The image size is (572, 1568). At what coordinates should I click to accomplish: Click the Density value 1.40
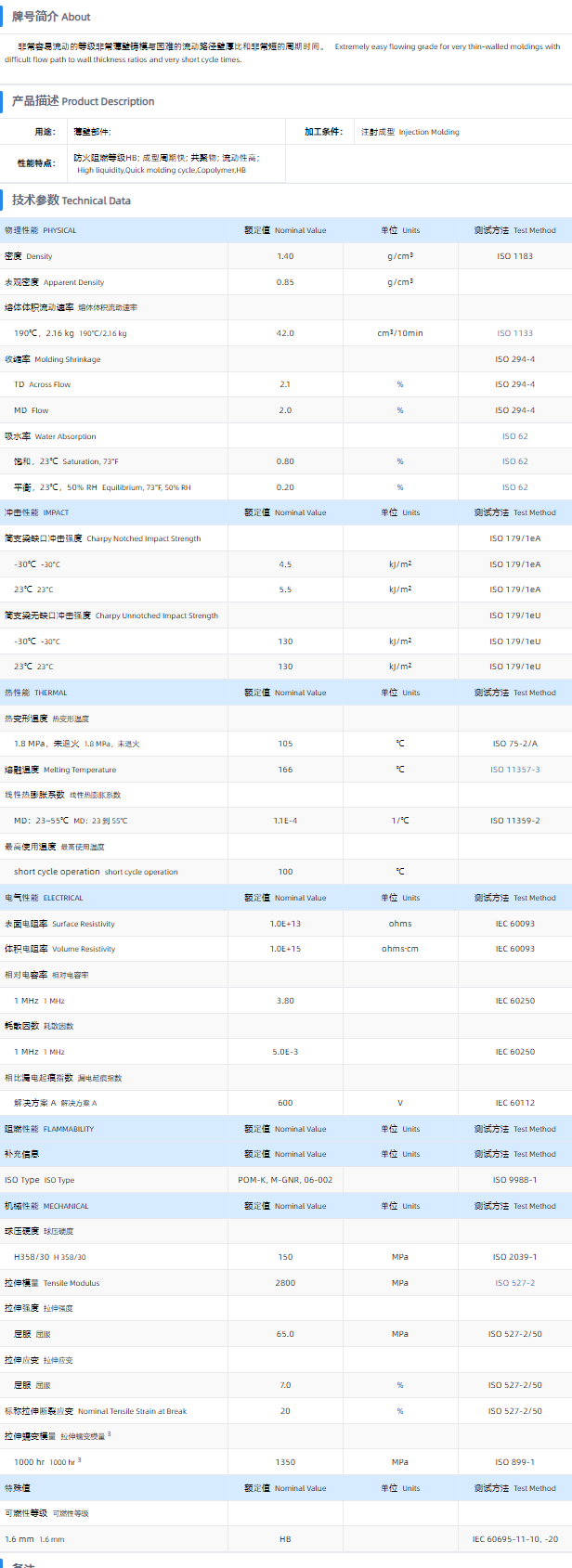[x=285, y=256]
